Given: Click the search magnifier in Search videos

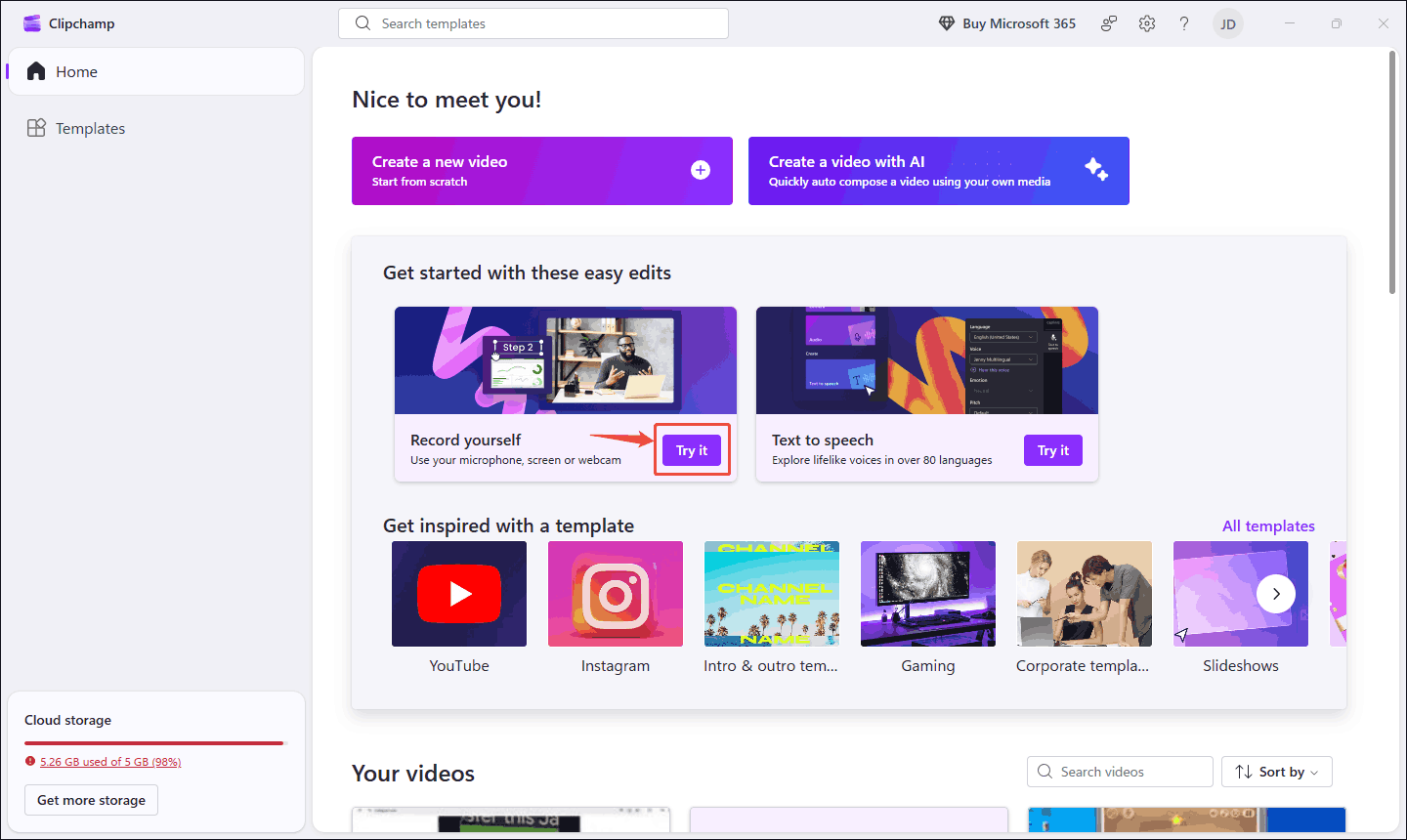Looking at the screenshot, I should click(1045, 771).
